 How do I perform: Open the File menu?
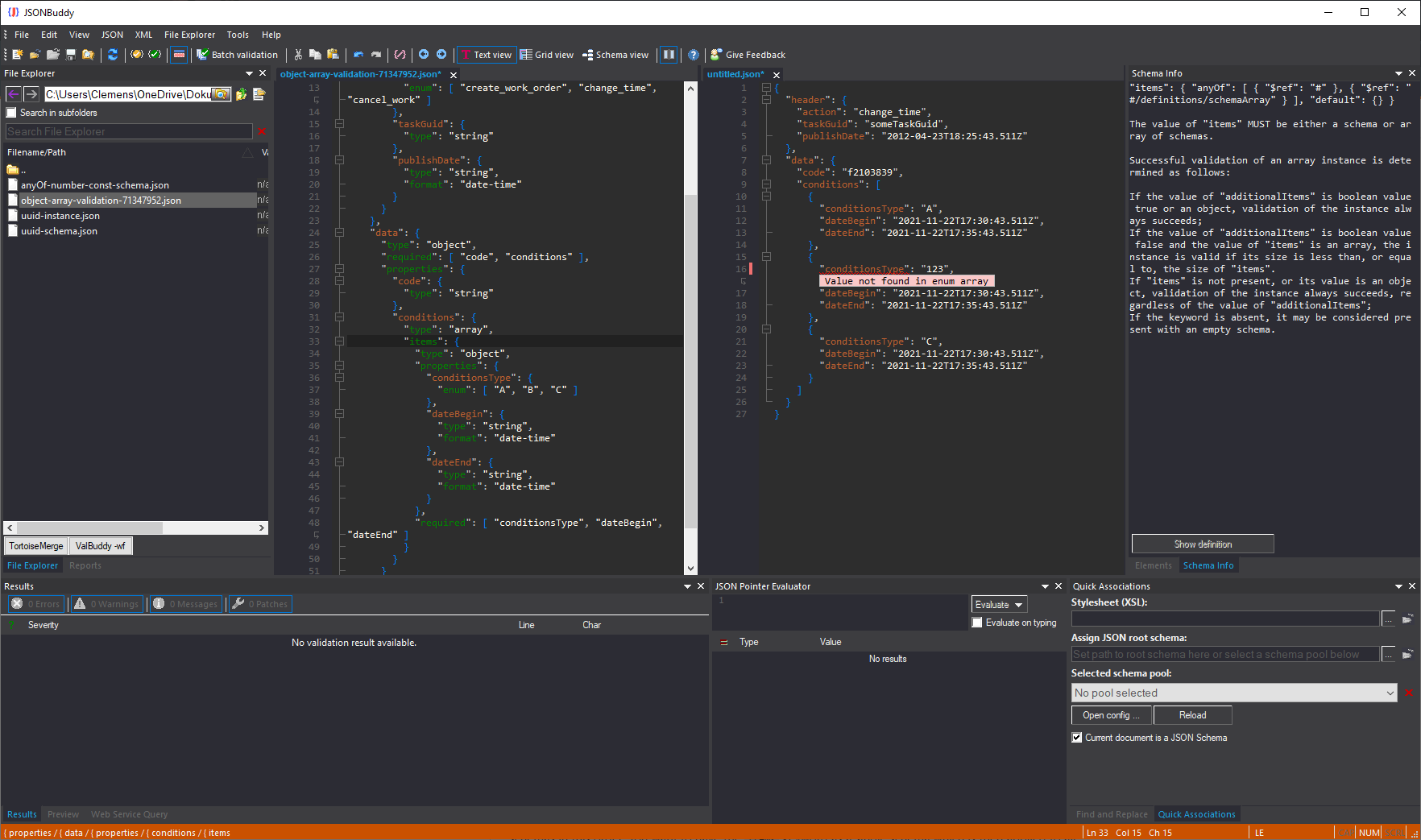[x=22, y=35]
